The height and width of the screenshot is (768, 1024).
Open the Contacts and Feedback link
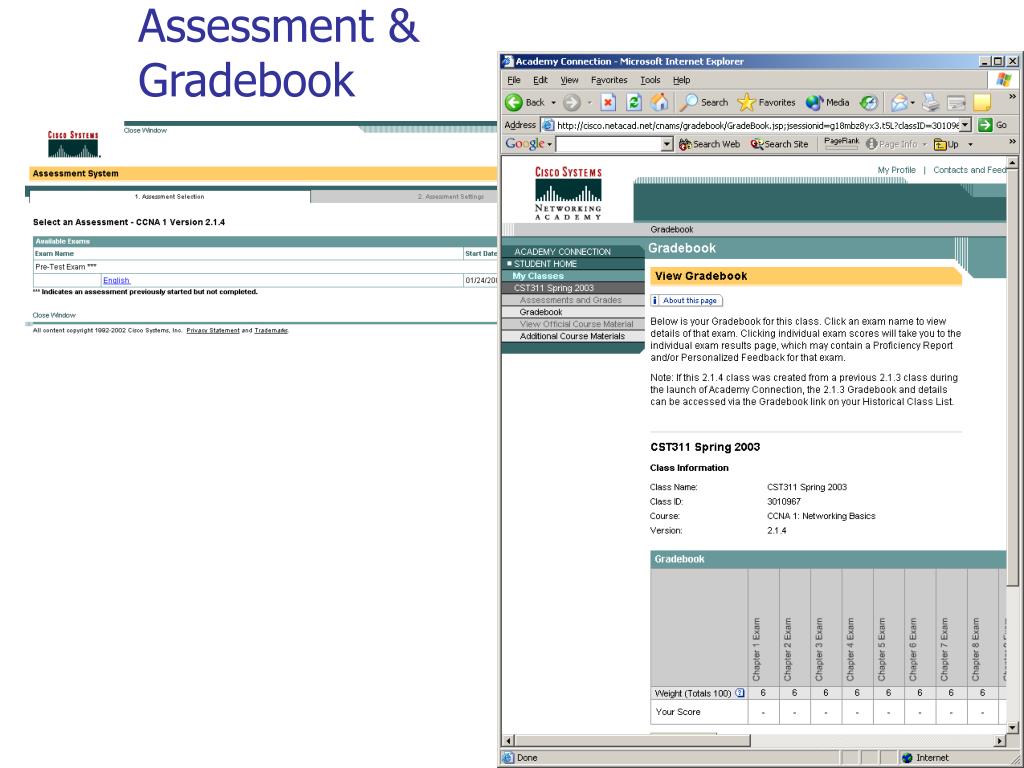(970, 170)
